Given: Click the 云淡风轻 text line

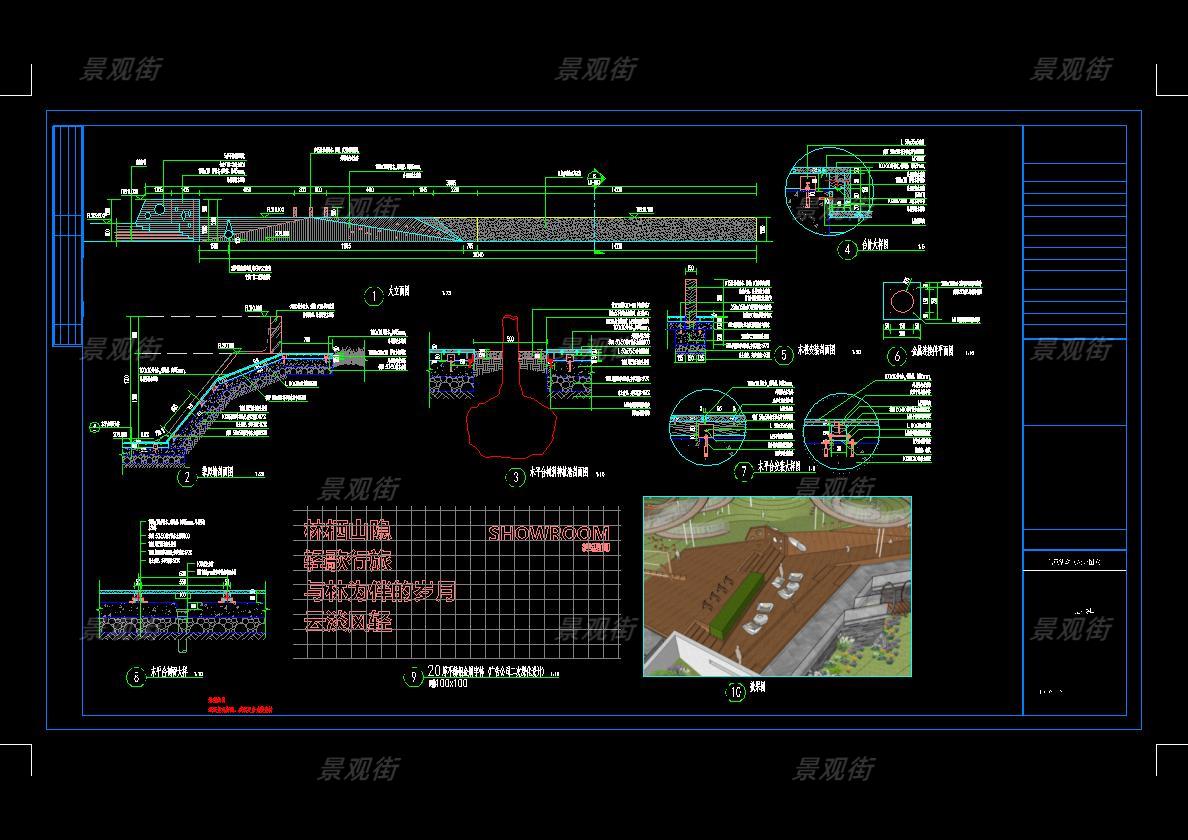Looking at the screenshot, I should pyautogui.click(x=347, y=622).
